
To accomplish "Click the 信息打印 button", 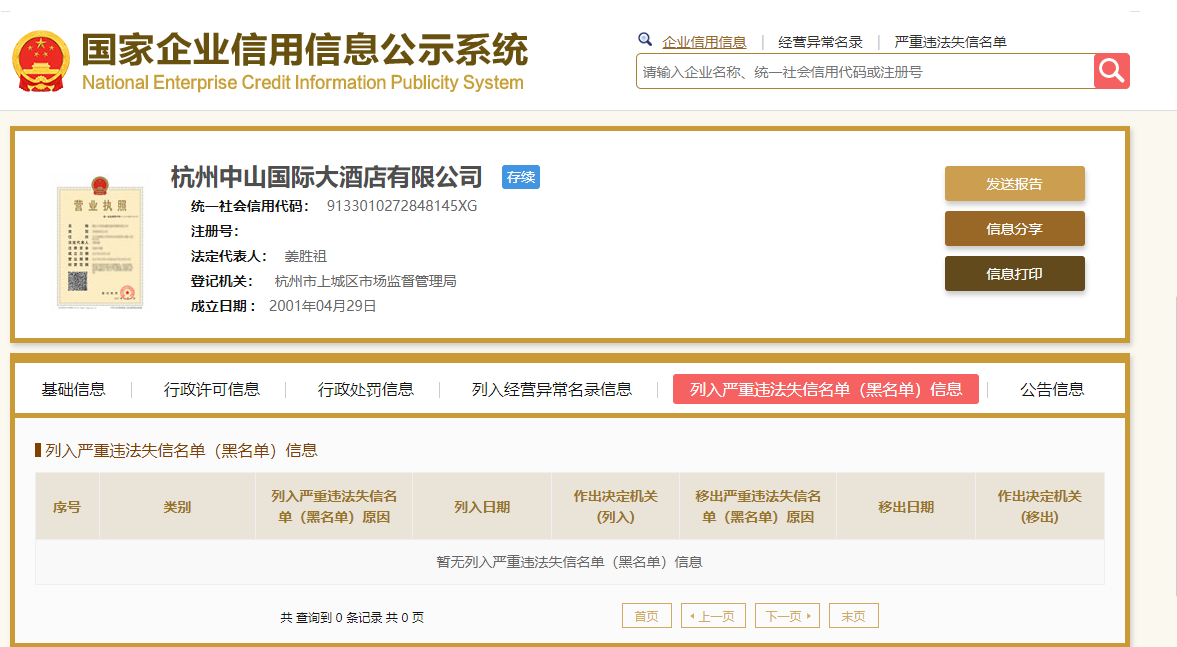I will coord(1015,274).
